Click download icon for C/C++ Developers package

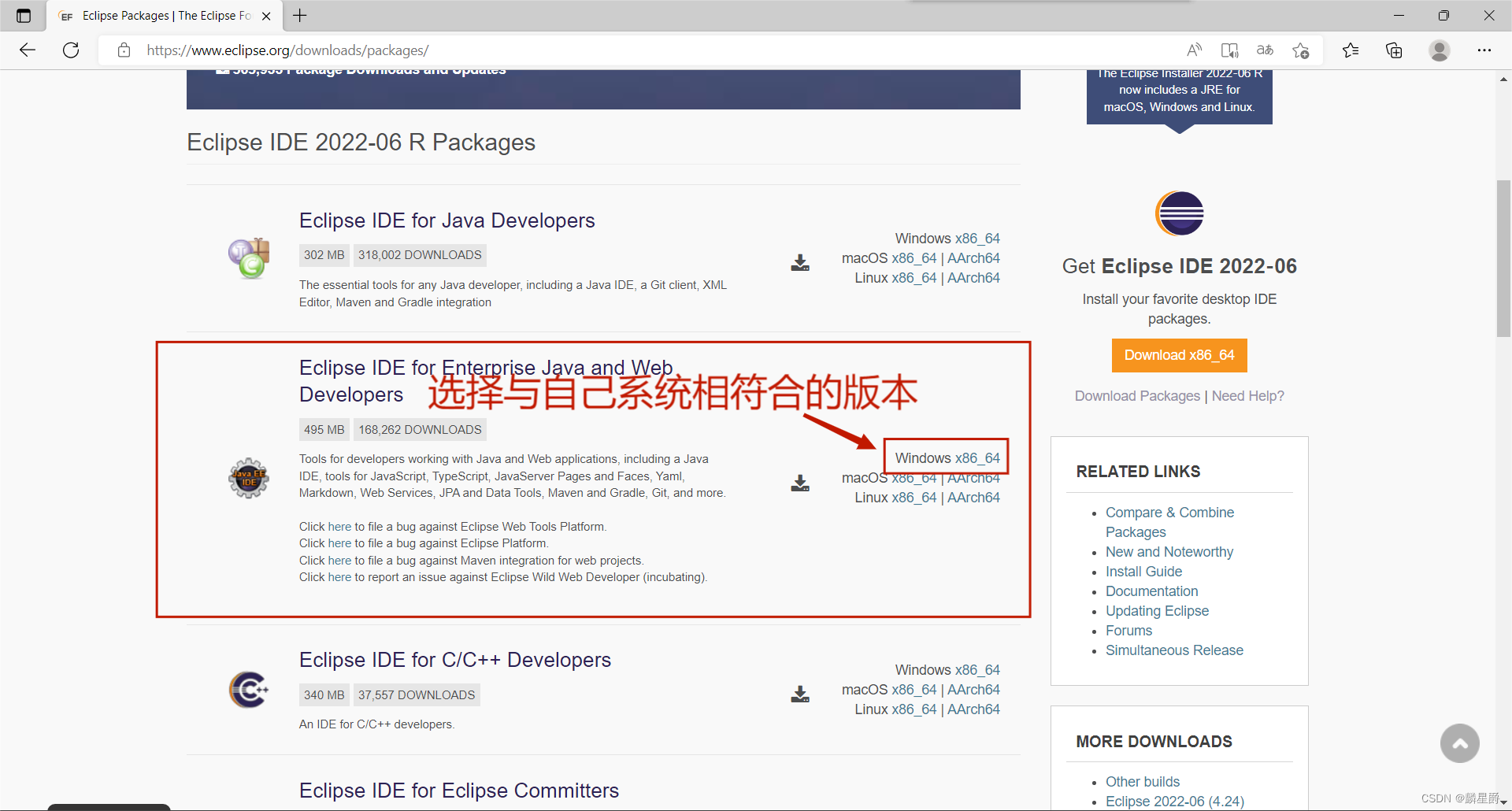point(800,694)
